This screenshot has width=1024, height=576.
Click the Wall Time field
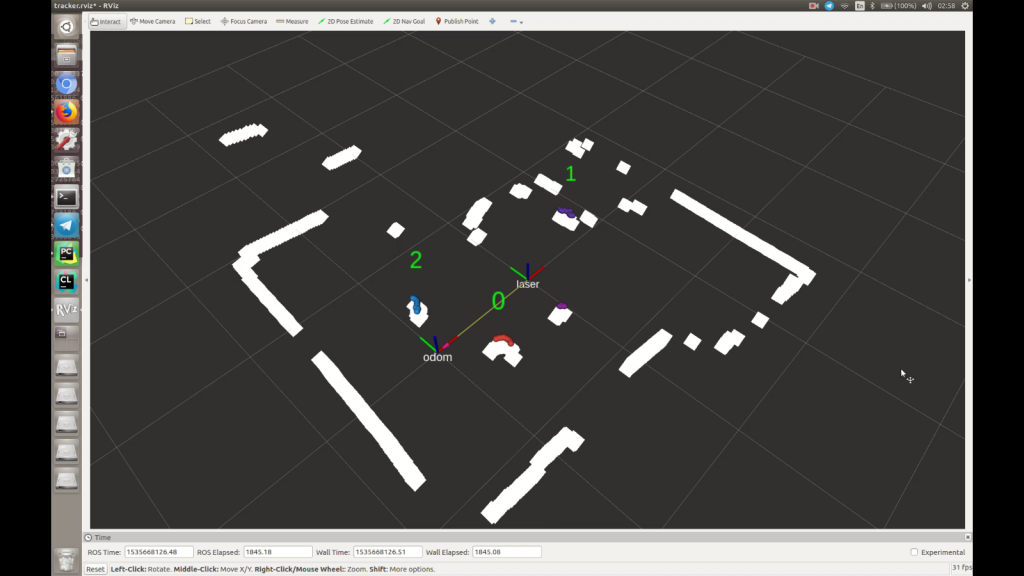(387, 552)
